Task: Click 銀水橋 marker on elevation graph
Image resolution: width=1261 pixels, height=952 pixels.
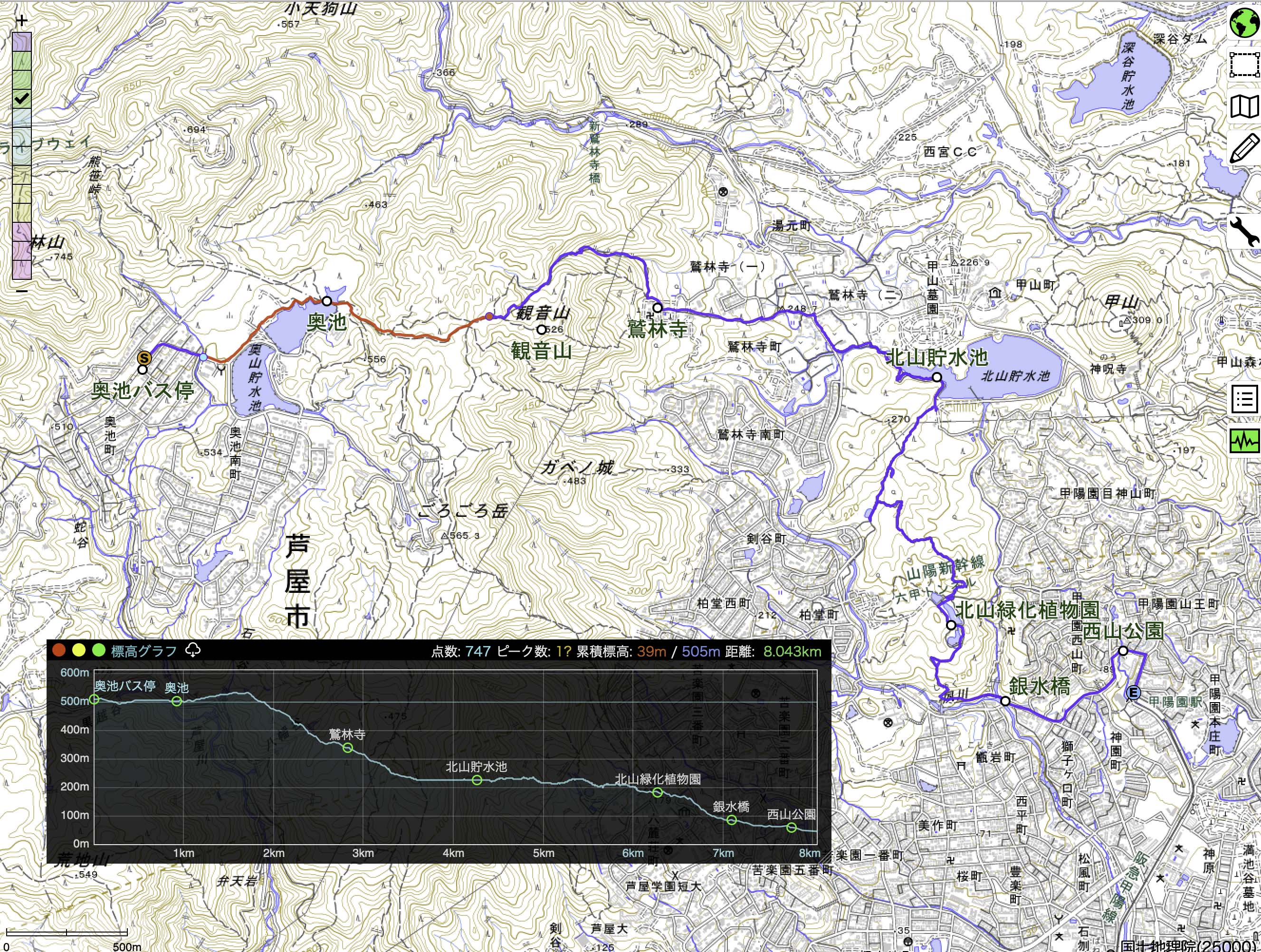Action: [732, 820]
